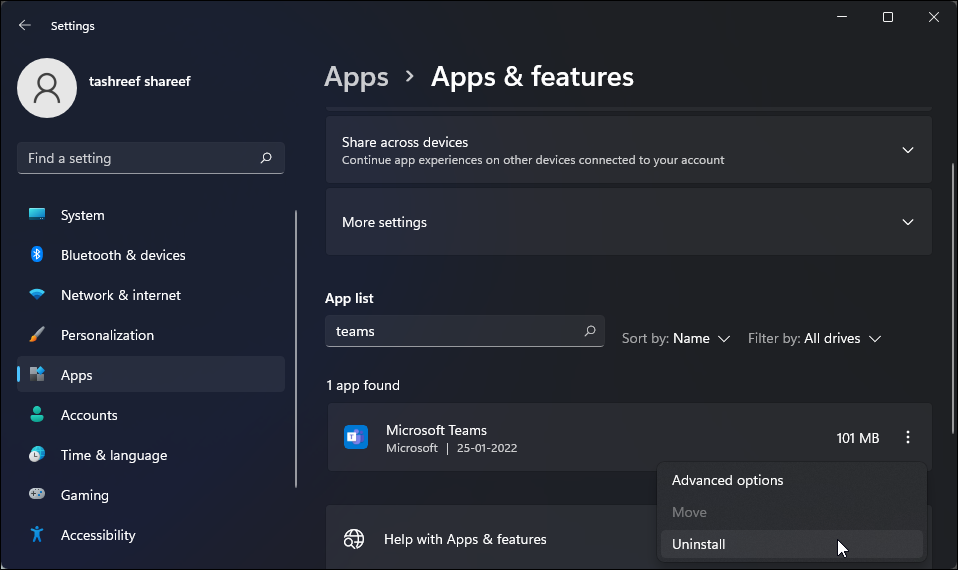Image resolution: width=958 pixels, height=570 pixels.
Task: Click the Accounts person icon
Action: 37,415
